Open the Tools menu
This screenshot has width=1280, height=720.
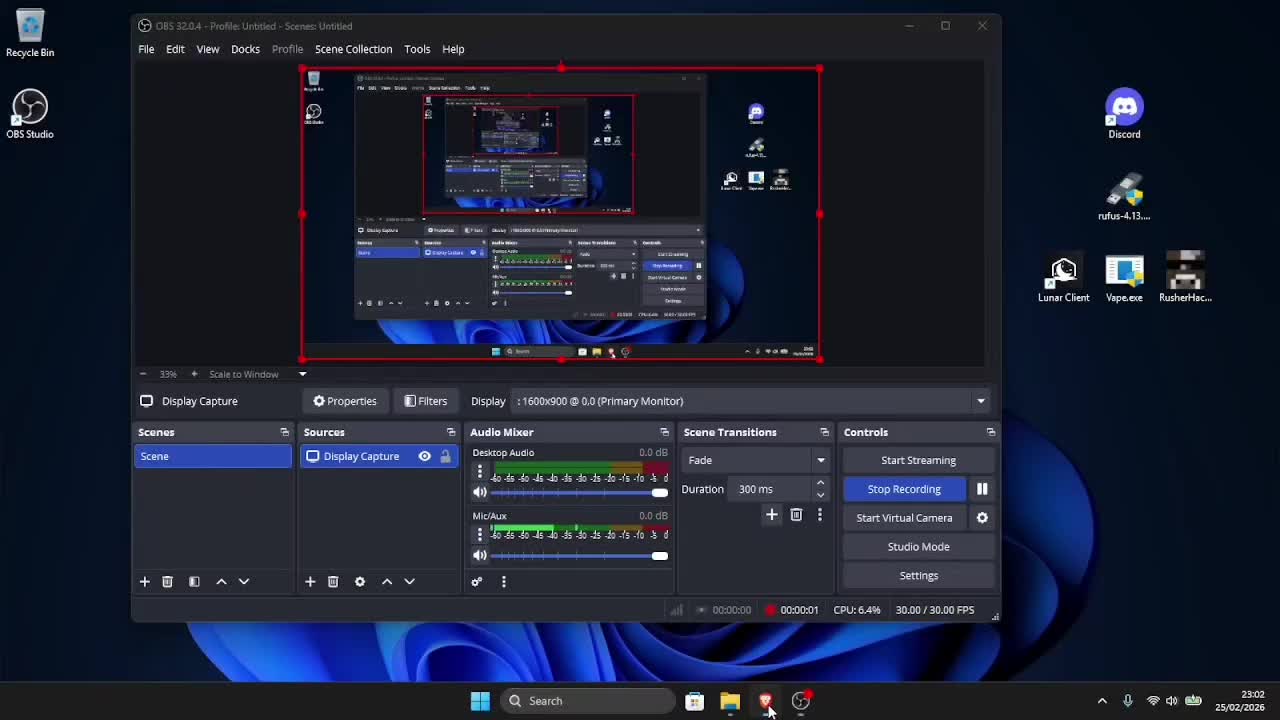pos(417,49)
